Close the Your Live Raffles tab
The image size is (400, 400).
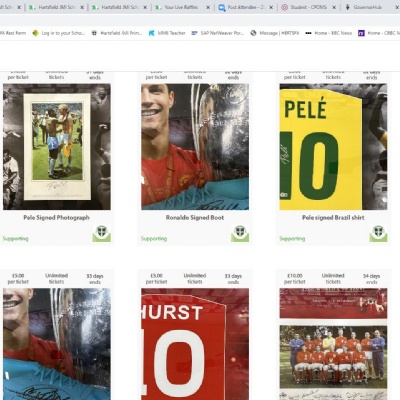(208, 7)
